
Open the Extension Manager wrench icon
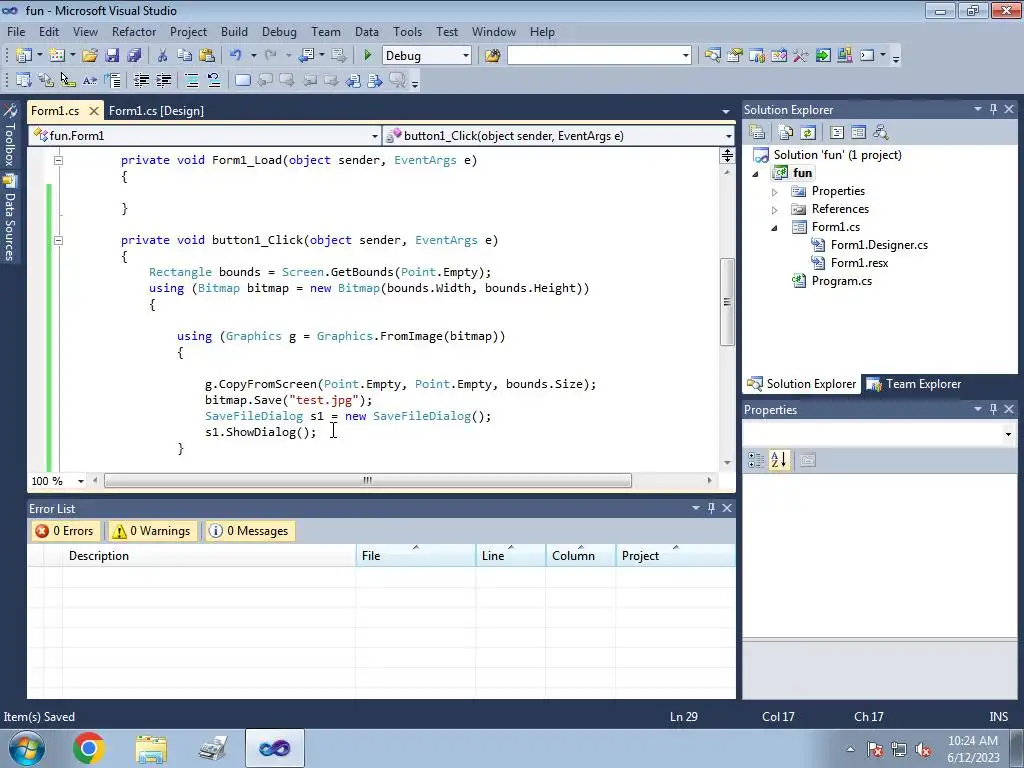pyautogui.click(x=801, y=56)
